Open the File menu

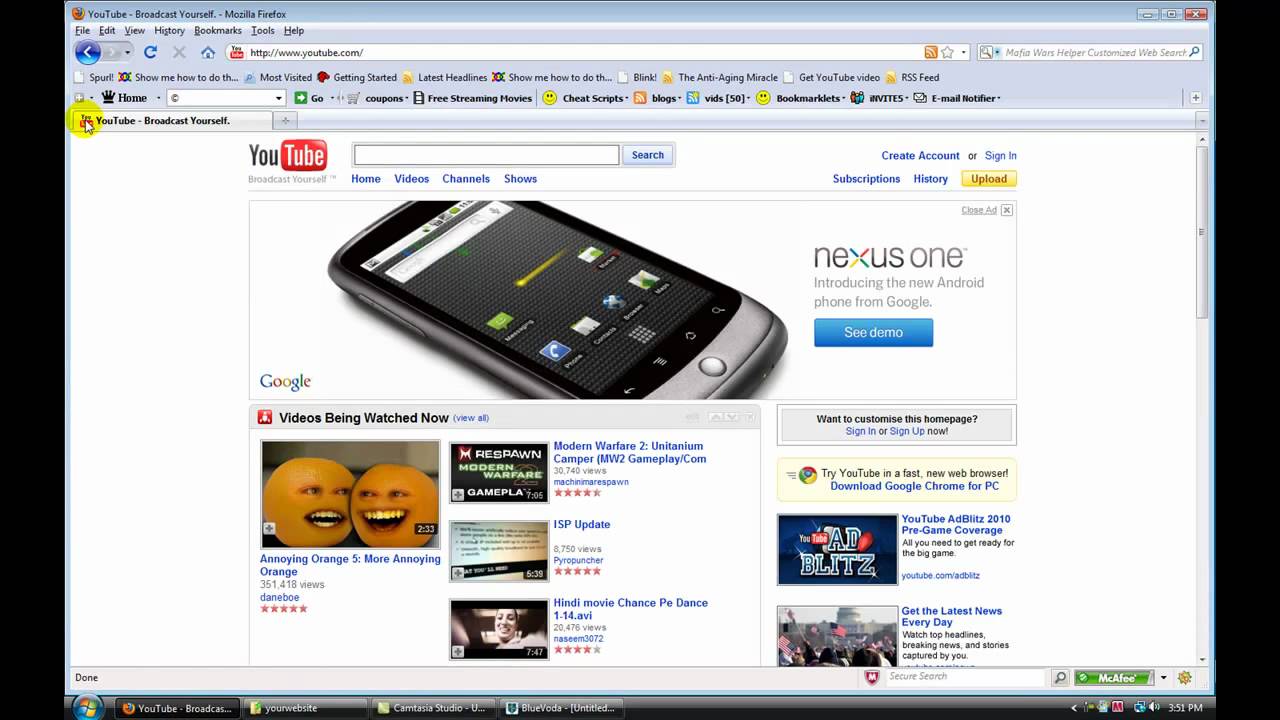click(x=83, y=31)
